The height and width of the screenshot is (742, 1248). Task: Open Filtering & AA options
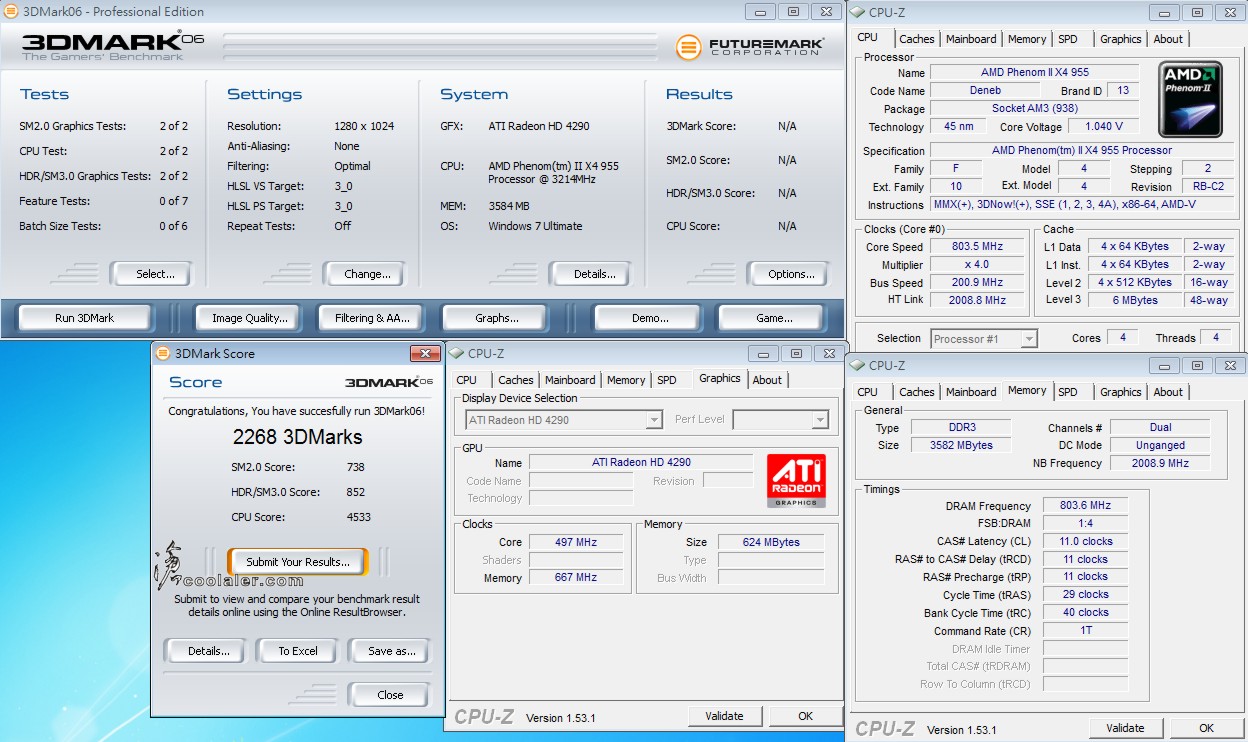pyautogui.click(x=373, y=318)
